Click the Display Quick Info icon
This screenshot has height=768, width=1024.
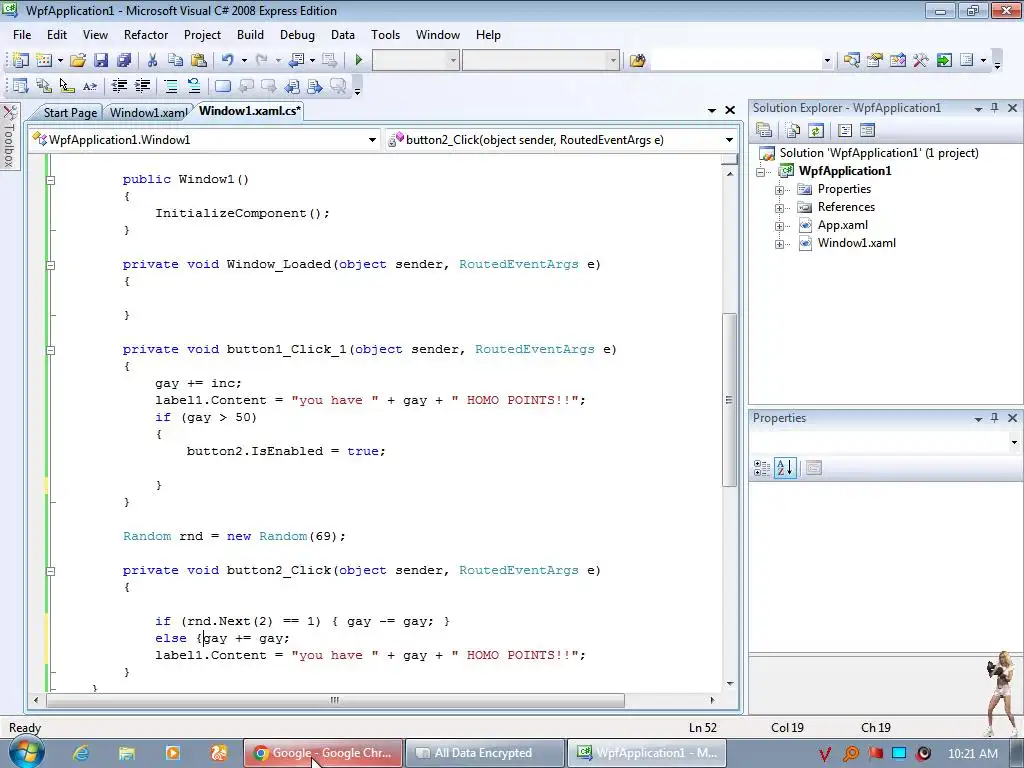(x=67, y=86)
